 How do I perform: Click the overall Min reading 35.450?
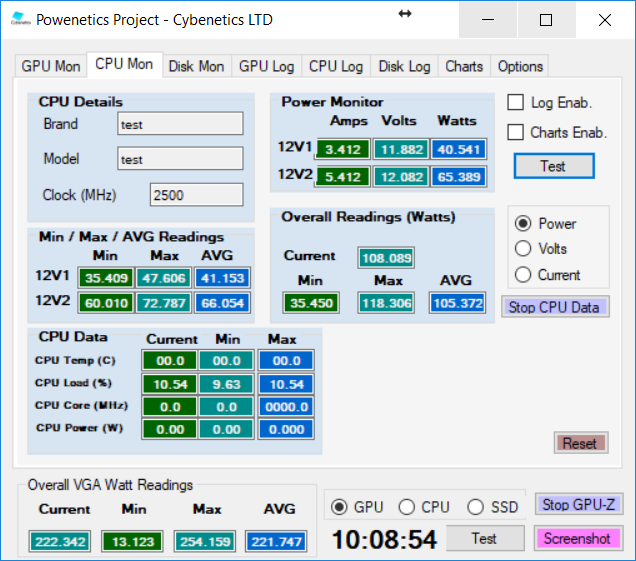(x=312, y=303)
